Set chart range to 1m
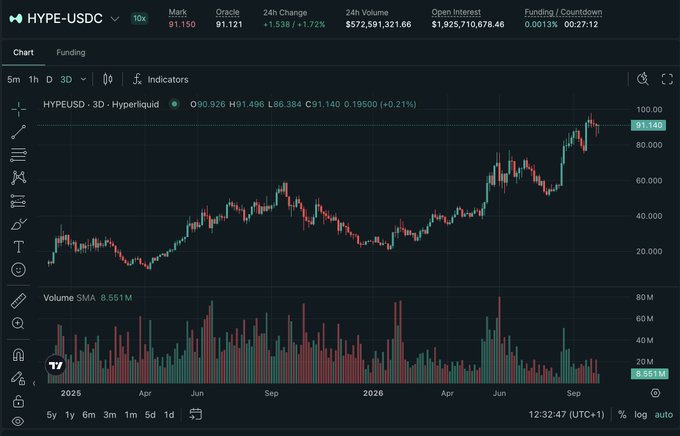This screenshot has height=436, width=680. (x=131, y=415)
